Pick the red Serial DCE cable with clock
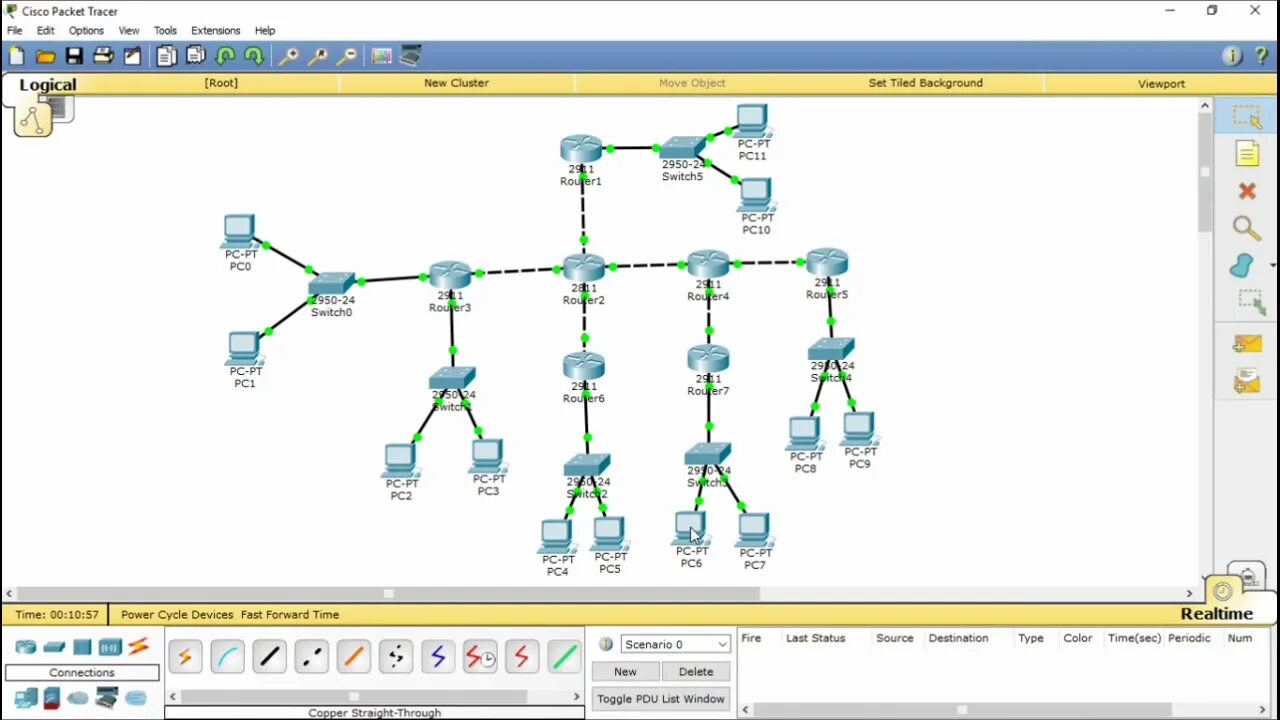Image resolution: width=1280 pixels, height=720 pixels. tap(479, 656)
